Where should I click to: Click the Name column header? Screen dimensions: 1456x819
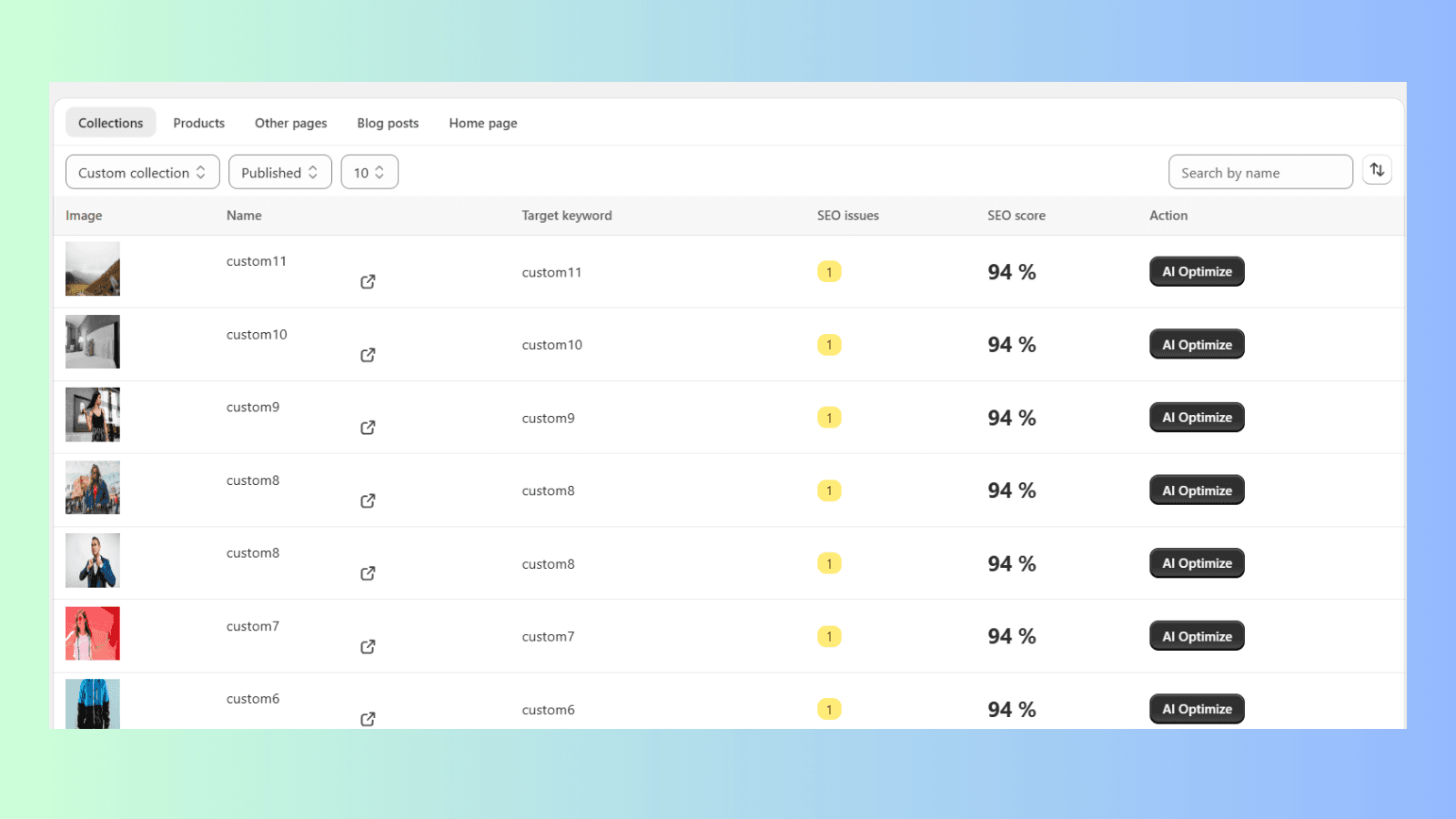click(x=244, y=216)
